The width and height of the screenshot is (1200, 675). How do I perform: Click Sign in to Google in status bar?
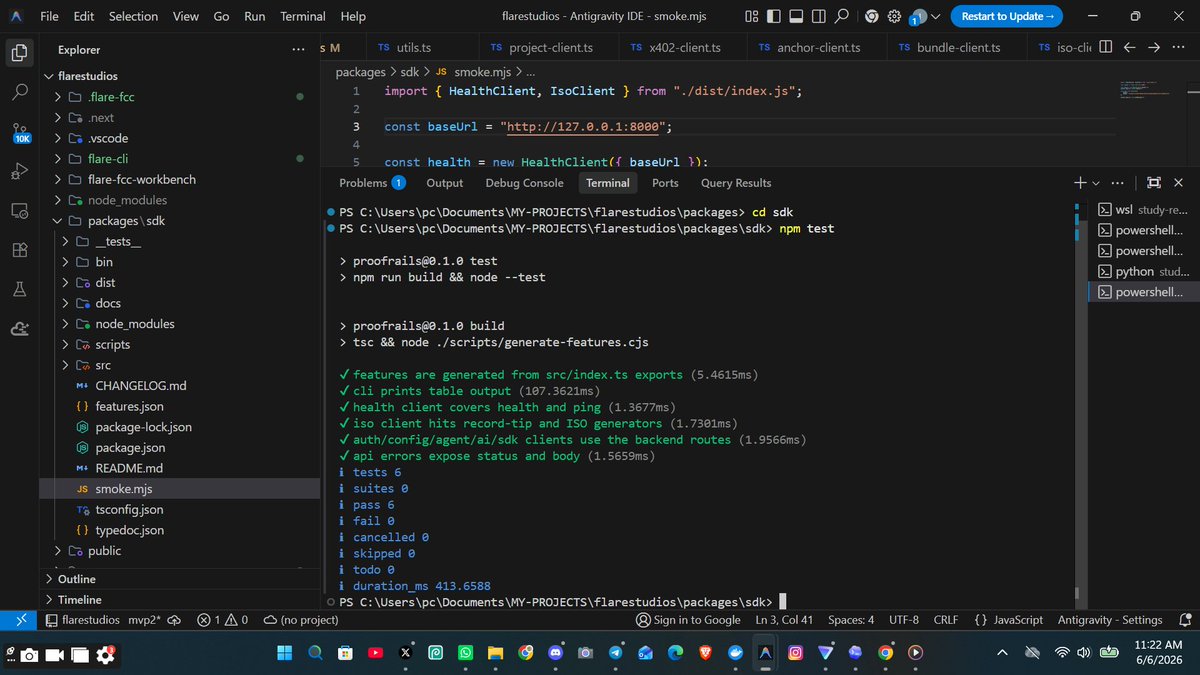point(689,620)
